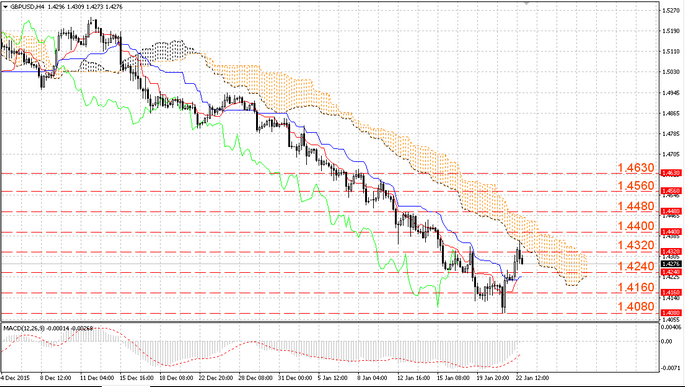Click the 0.00406 MACD axis value
Screen dimensions: 685x387
pyautogui.click(x=671, y=326)
